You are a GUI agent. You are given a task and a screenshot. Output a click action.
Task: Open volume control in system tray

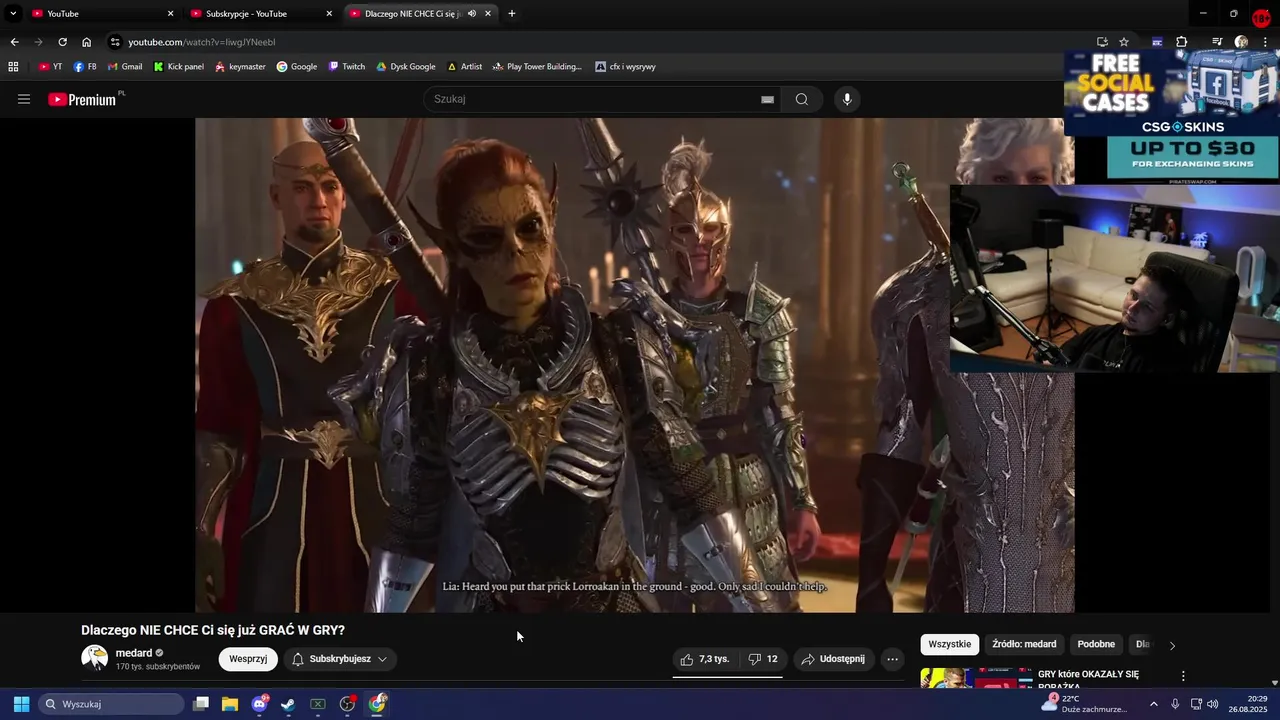[x=1213, y=704]
